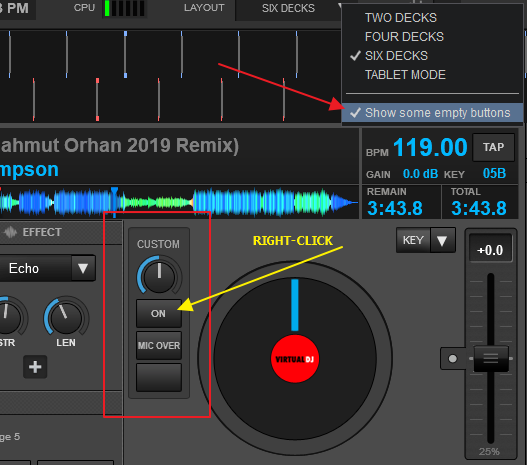527x465 pixels.
Task: Click the VirtualDJ jog wheel center label
Action: 295,359
